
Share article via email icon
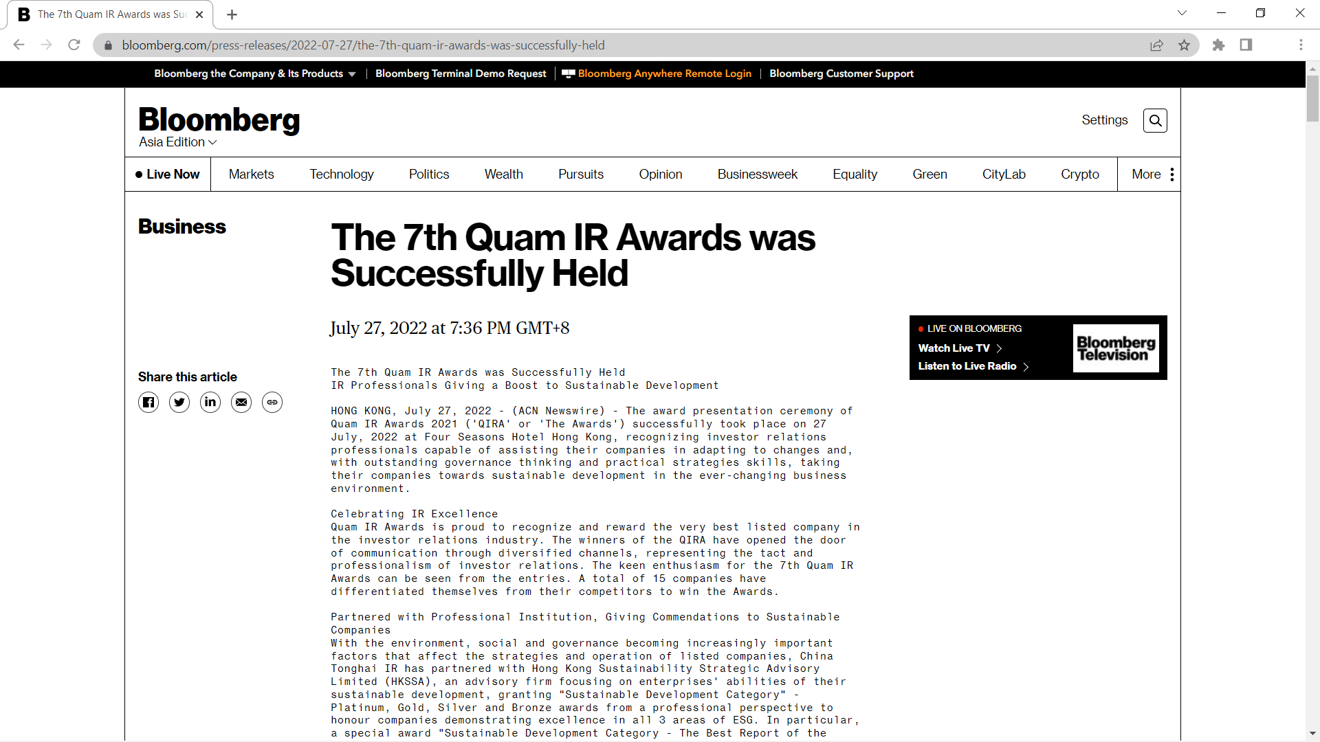pos(241,402)
